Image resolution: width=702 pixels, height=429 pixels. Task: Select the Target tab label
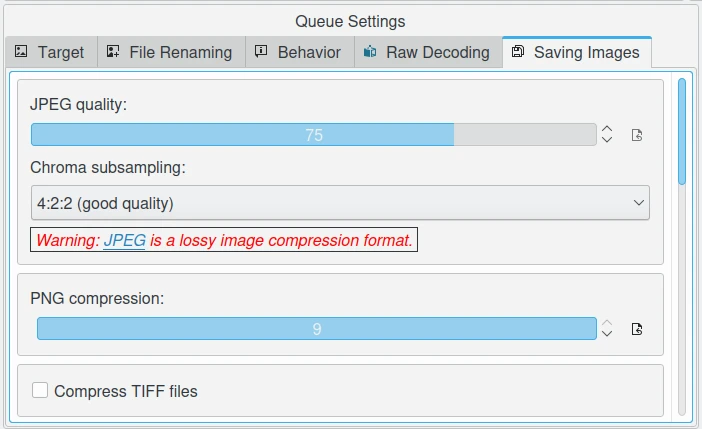click(x=61, y=52)
